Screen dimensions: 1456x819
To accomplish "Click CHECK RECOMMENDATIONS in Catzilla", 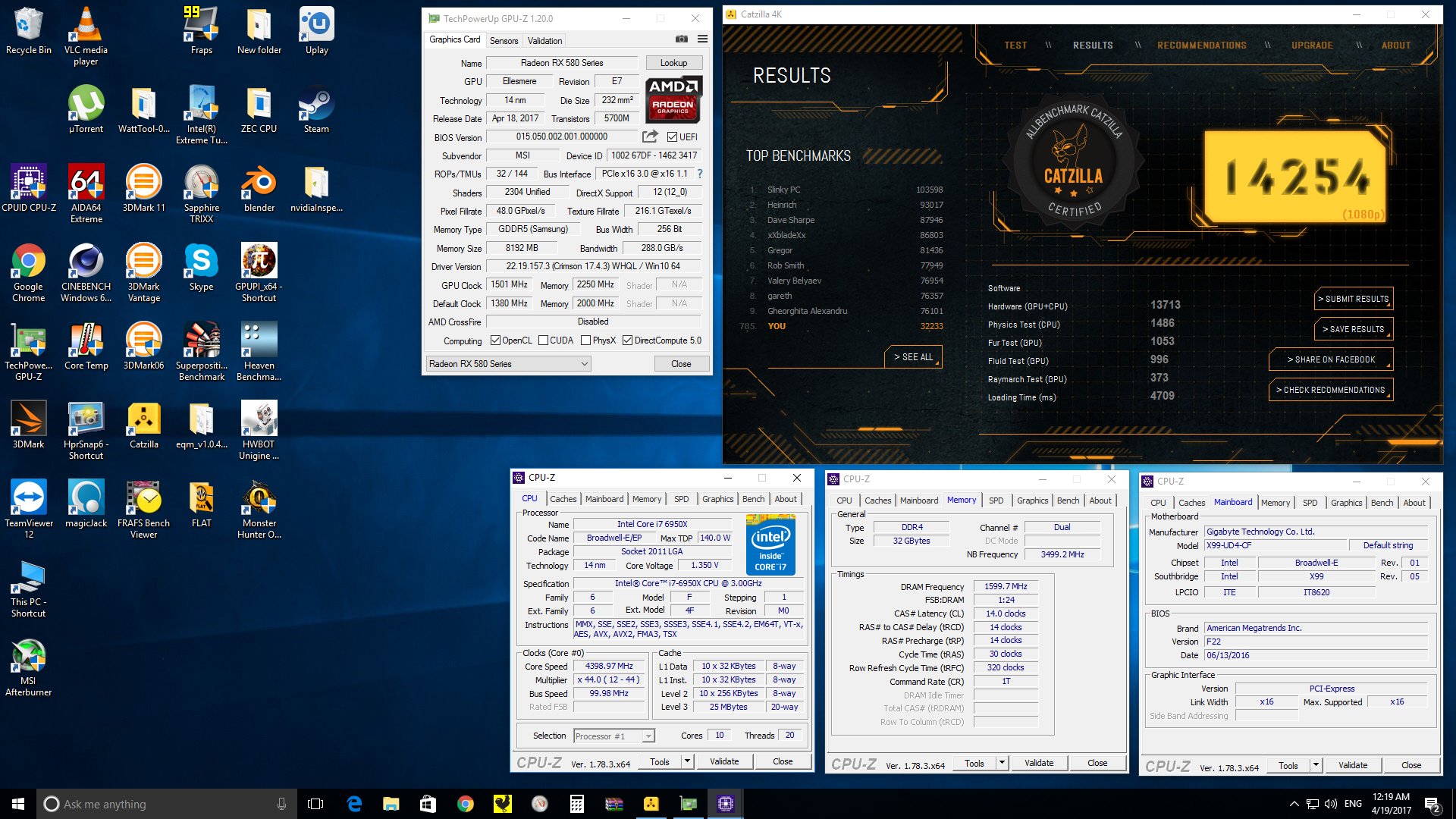I will click(x=1331, y=390).
